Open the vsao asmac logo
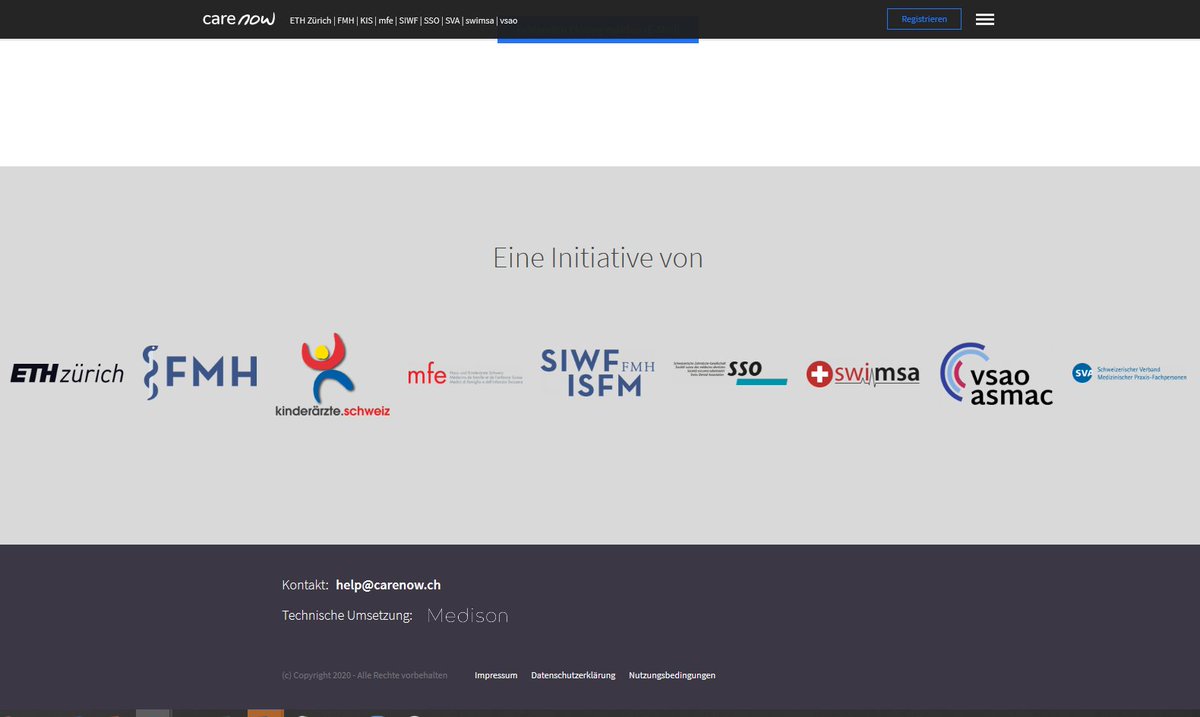Viewport: 1200px width, 717px height. (x=996, y=374)
